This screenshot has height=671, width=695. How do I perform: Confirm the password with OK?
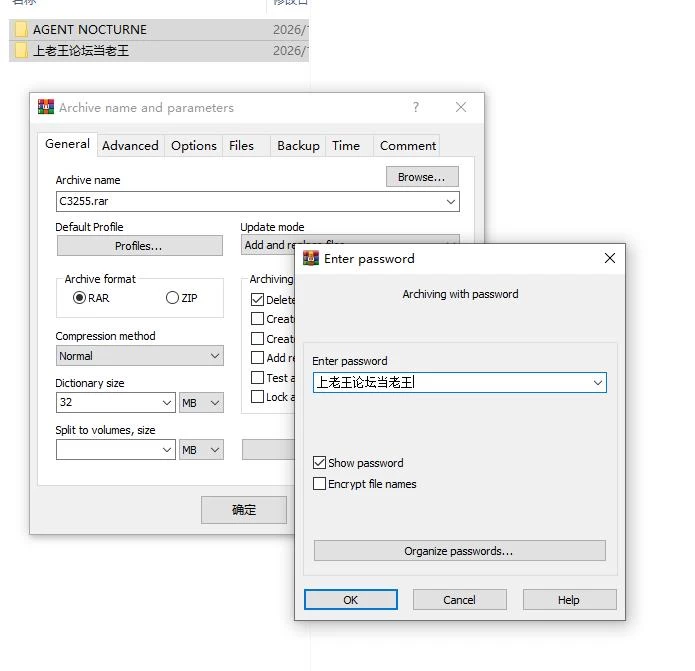pyautogui.click(x=351, y=600)
